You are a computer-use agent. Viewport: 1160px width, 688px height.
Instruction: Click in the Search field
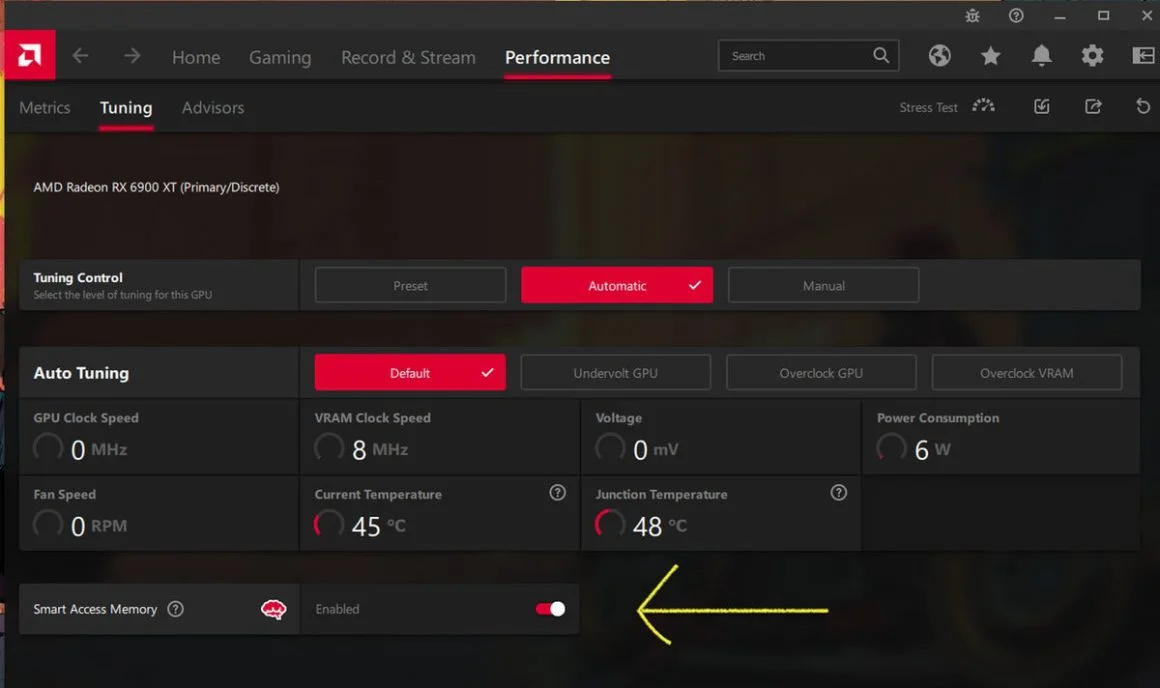click(x=808, y=55)
